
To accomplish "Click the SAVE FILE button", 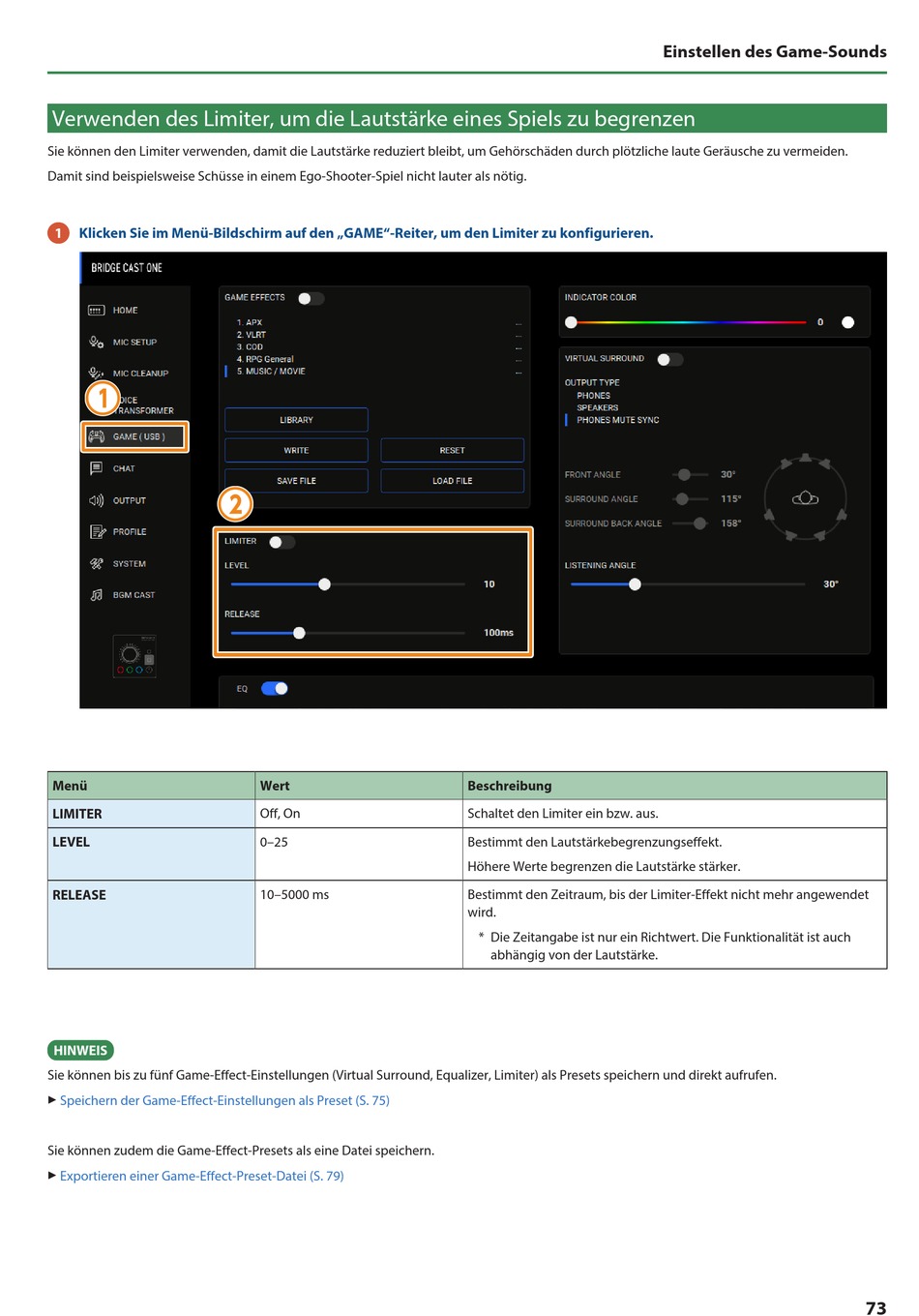I will tap(296, 481).
